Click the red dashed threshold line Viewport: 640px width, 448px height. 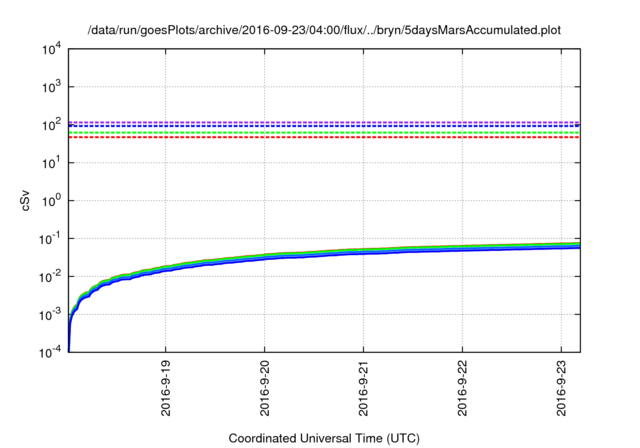(324, 137)
